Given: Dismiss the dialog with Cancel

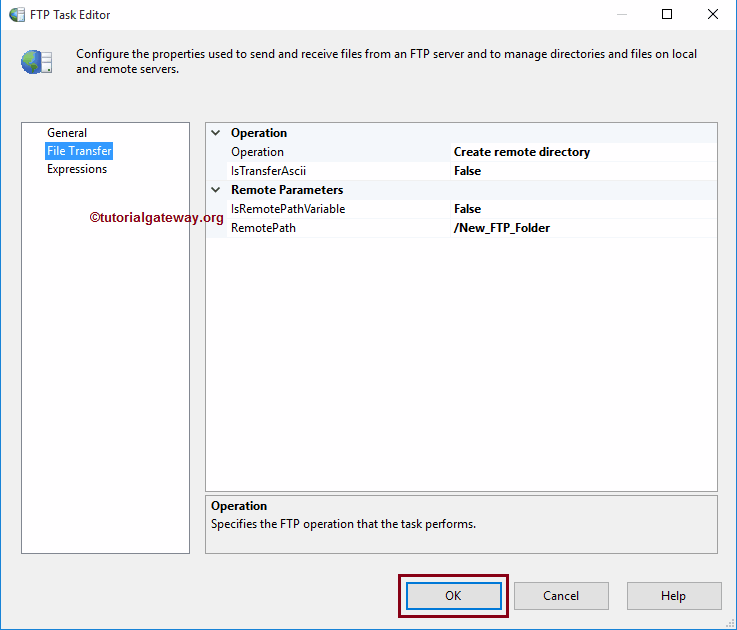Looking at the screenshot, I should [561, 596].
